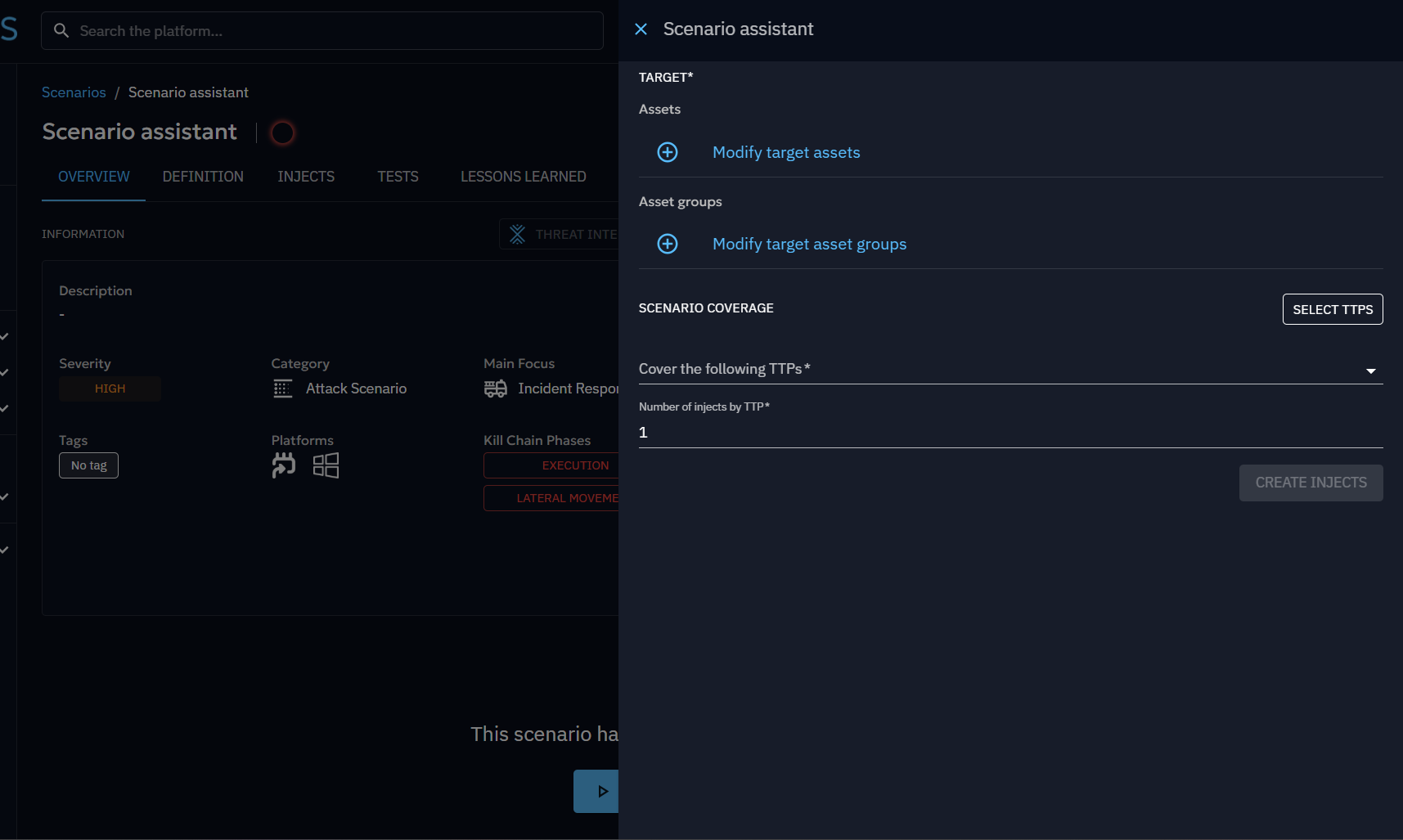Click the Incident Response focus icon
The width and height of the screenshot is (1403, 840).
(495, 389)
